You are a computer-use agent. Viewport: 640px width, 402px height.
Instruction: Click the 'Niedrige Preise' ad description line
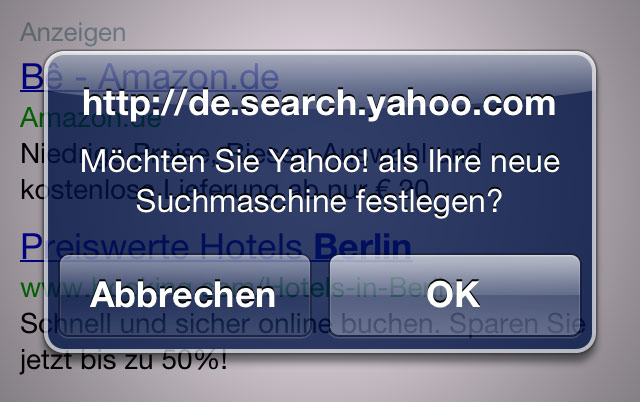(251, 154)
